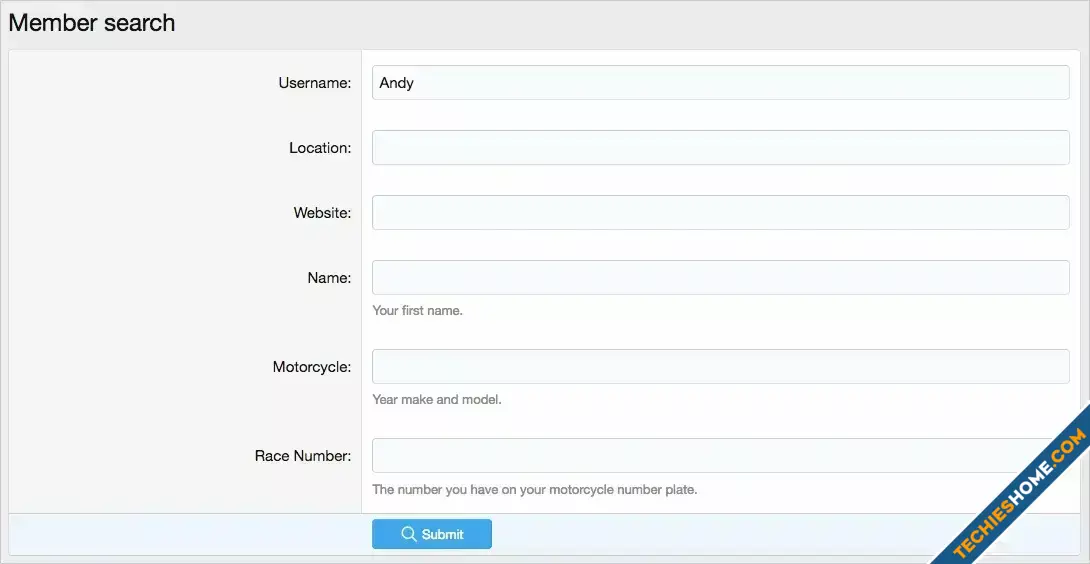Click the 'Race Number:' label
Image resolution: width=1090 pixels, height=564 pixels.
(302, 456)
